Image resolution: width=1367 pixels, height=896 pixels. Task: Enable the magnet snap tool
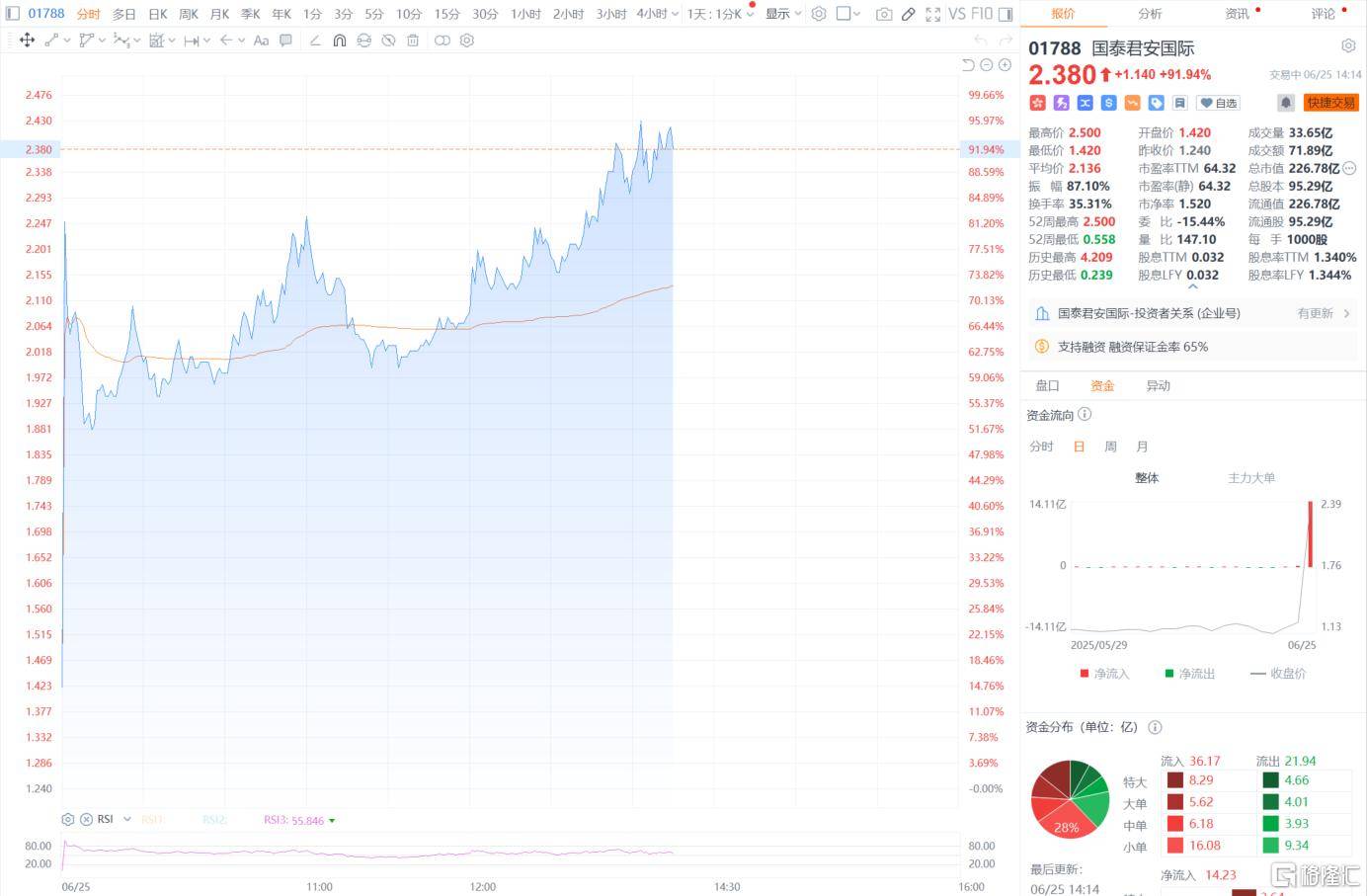click(x=340, y=41)
